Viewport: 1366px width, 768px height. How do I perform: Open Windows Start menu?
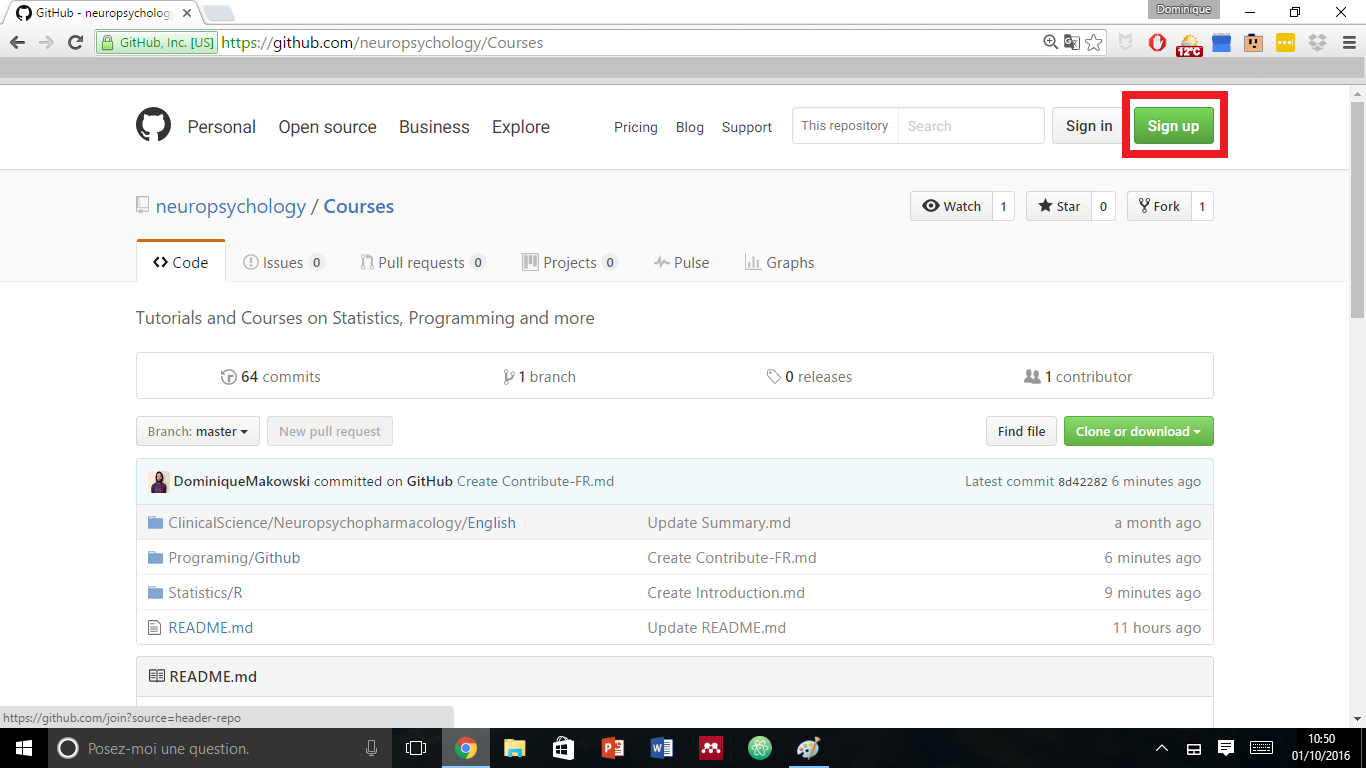23,748
